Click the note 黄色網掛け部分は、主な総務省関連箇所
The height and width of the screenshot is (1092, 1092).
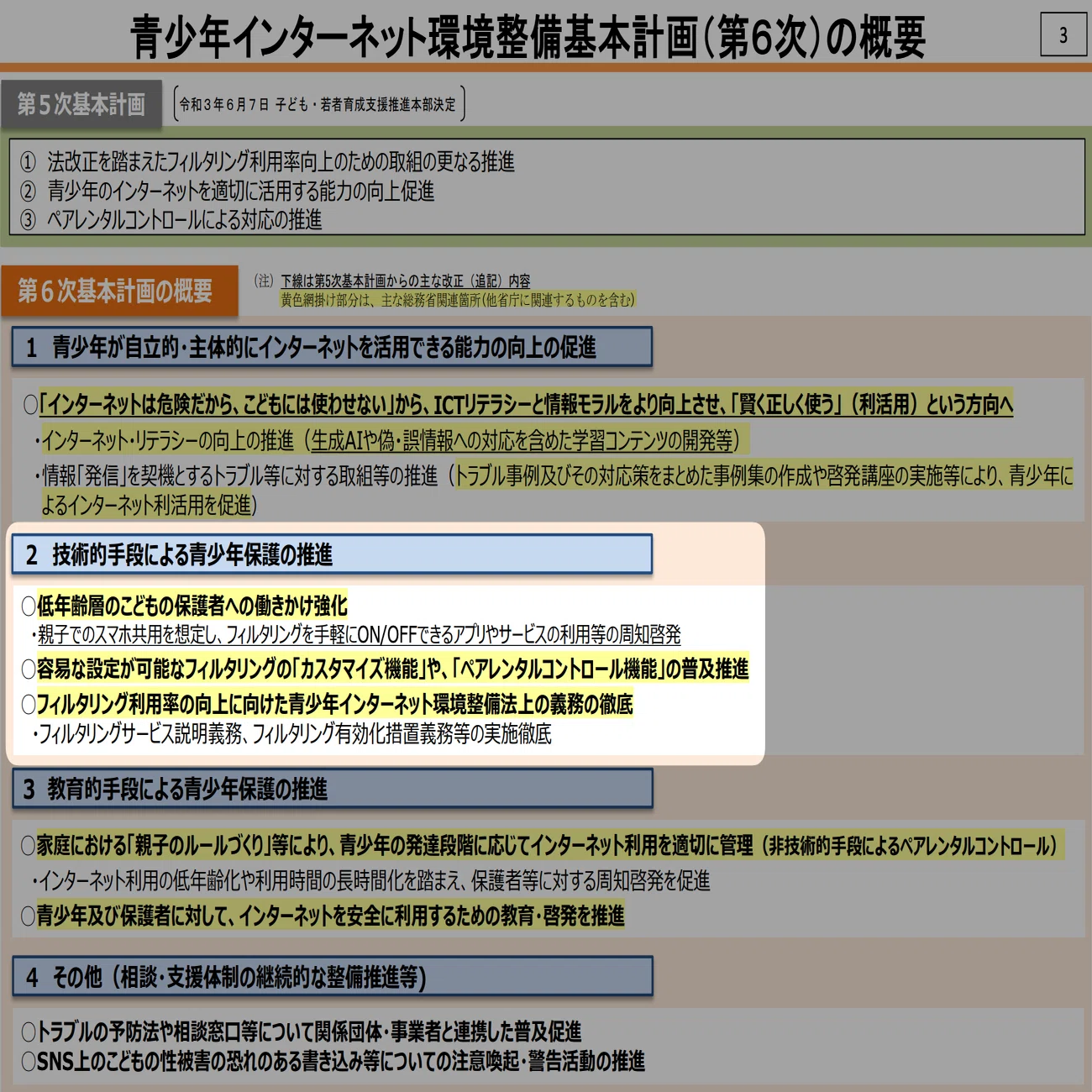tap(458, 299)
